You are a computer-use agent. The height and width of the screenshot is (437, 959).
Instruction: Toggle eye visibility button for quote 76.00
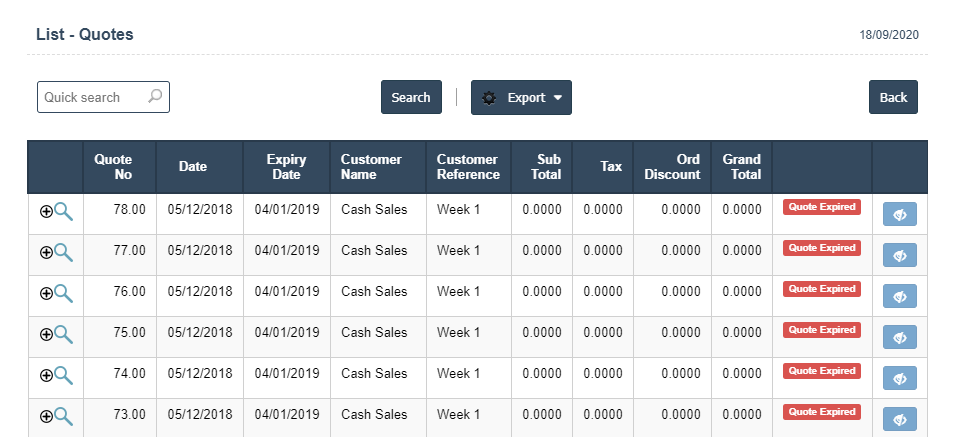click(900, 296)
